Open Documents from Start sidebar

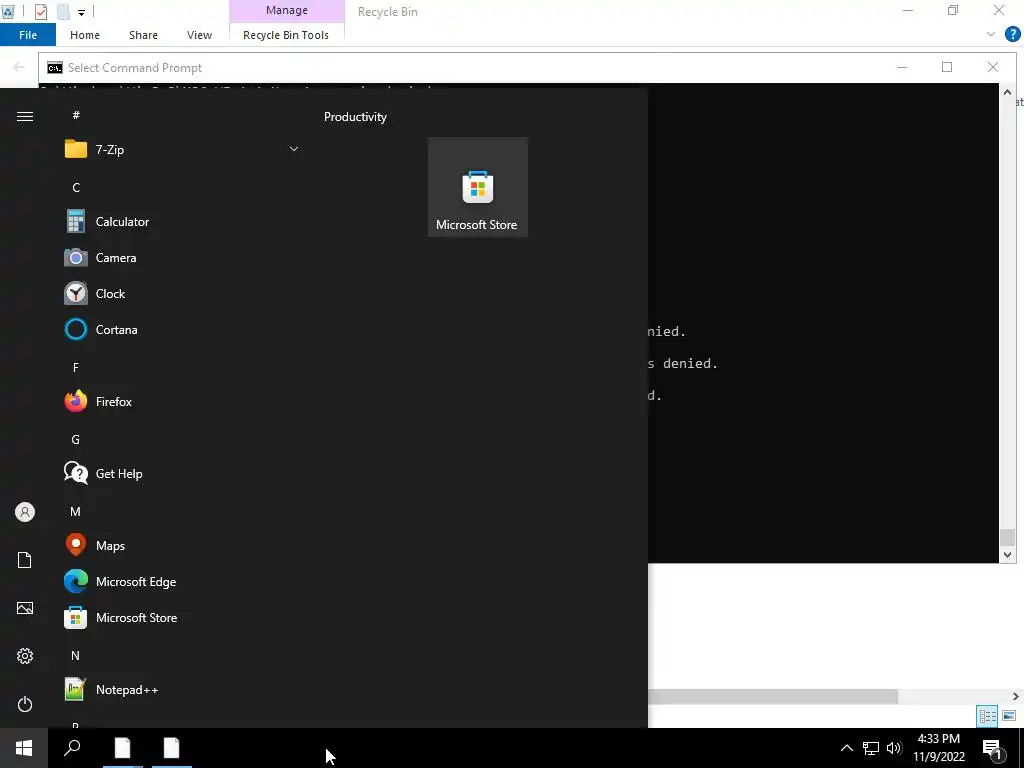click(25, 560)
